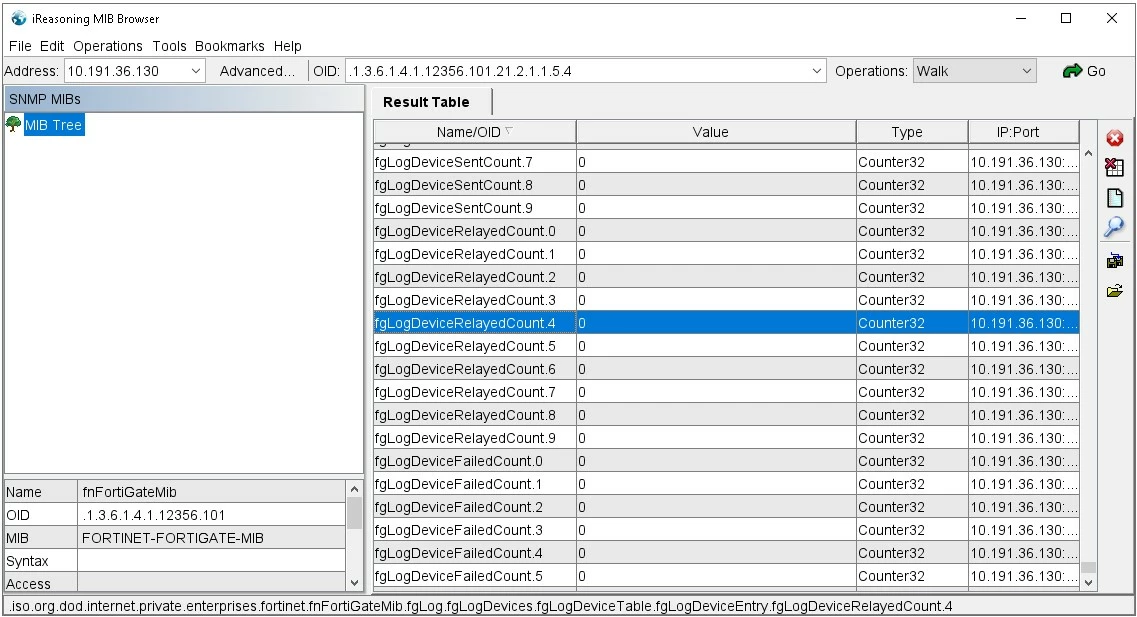Viewport: 1137px width, 617px height.
Task: Click the open folder icon
Action: pyautogui.click(x=1115, y=291)
